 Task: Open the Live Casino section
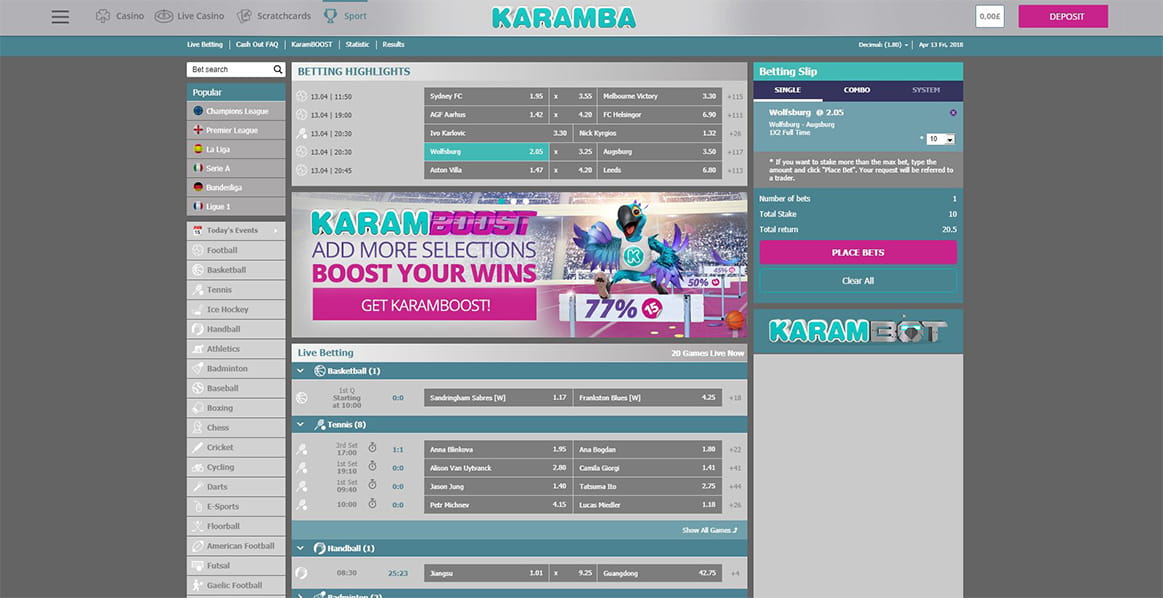[x=189, y=16]
